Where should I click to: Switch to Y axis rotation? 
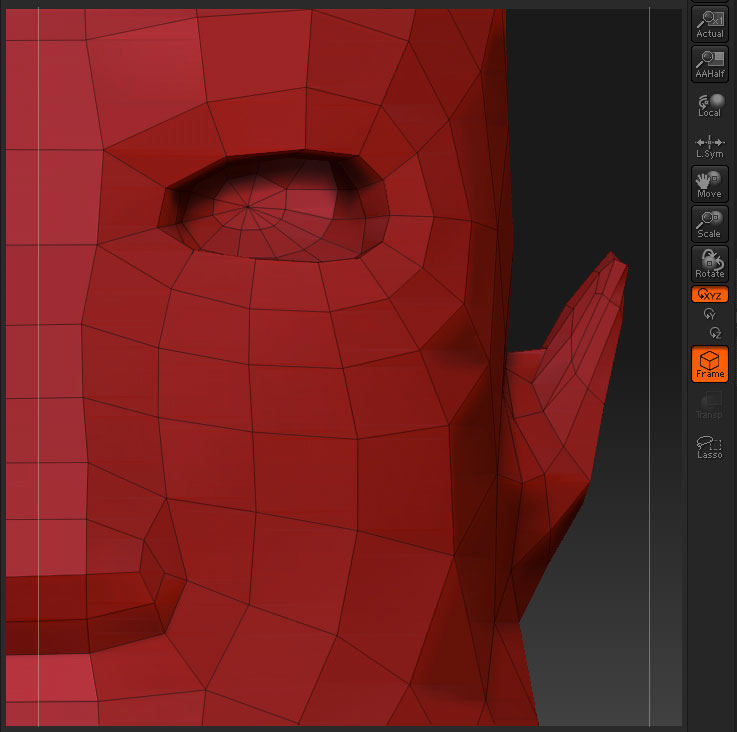click(709, 314)
